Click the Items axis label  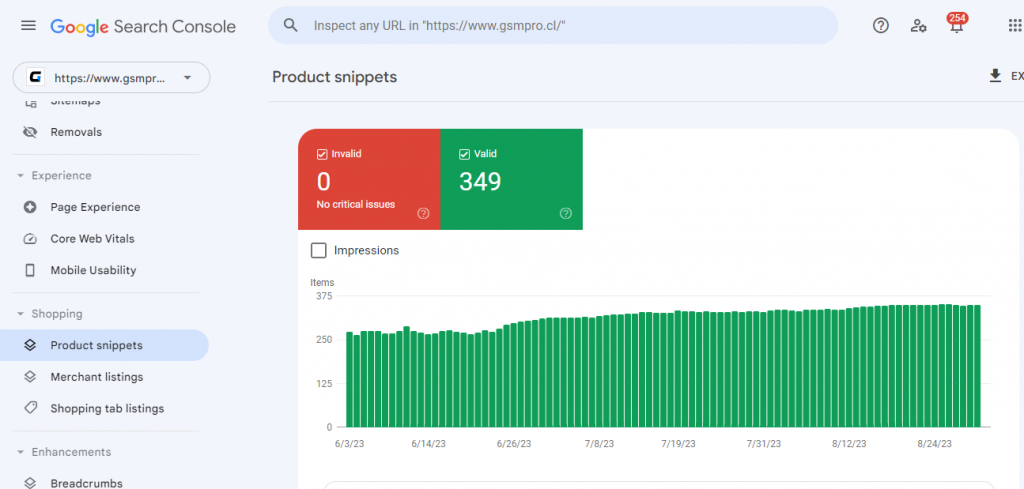(x=322, y=283)
